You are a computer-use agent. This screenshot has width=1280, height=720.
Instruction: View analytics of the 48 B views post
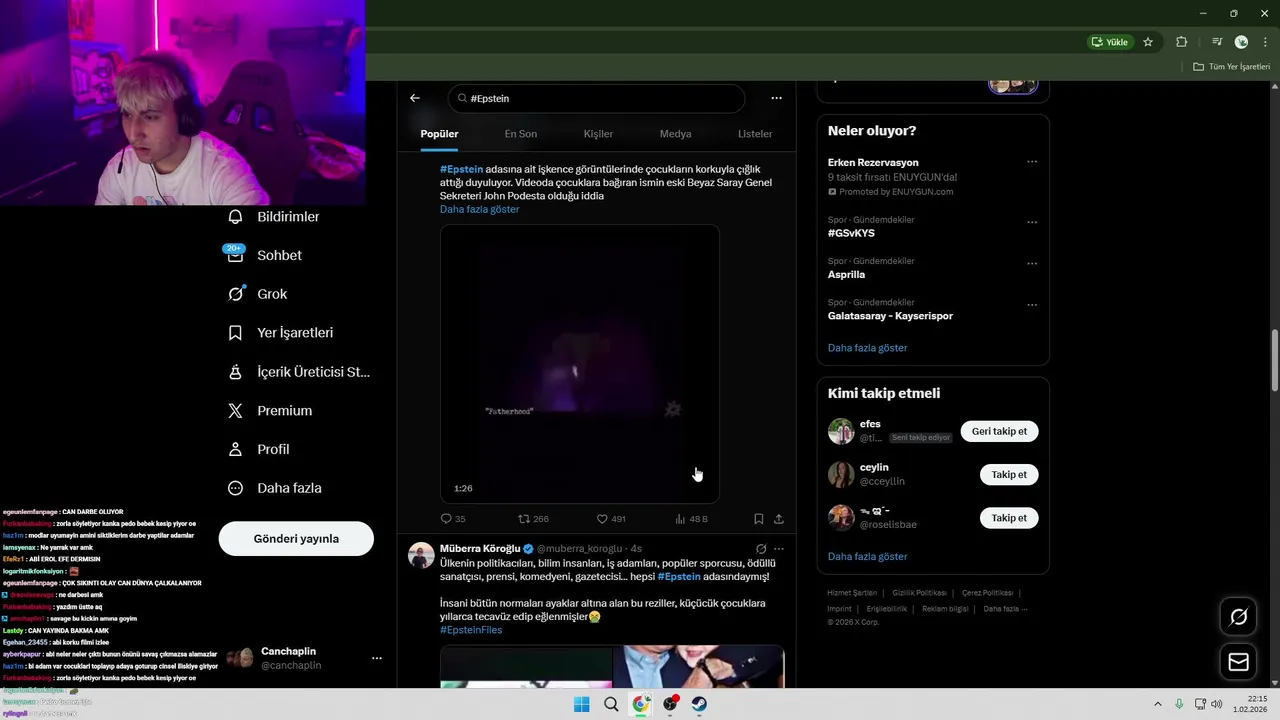click(691, 519)
